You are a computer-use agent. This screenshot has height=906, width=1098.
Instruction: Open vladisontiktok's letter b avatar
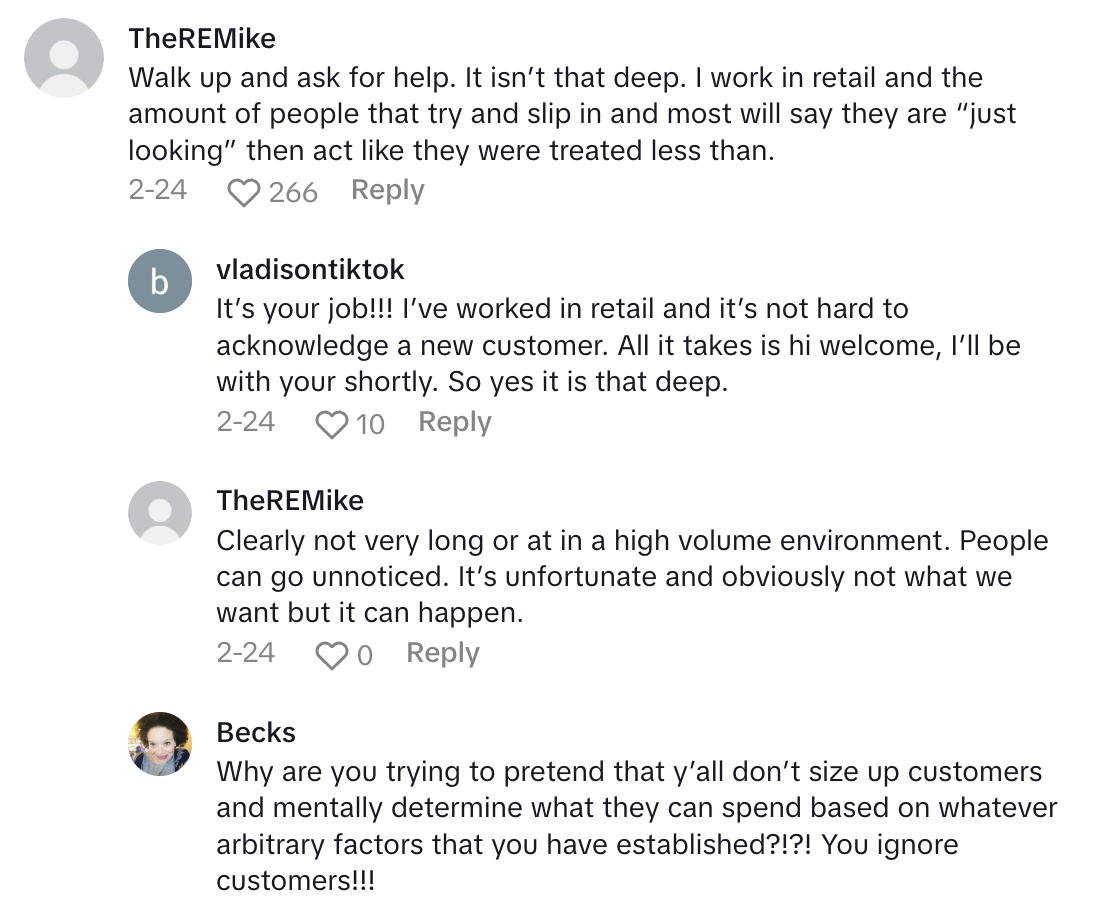pyautogui.click(x=160, y=281)
